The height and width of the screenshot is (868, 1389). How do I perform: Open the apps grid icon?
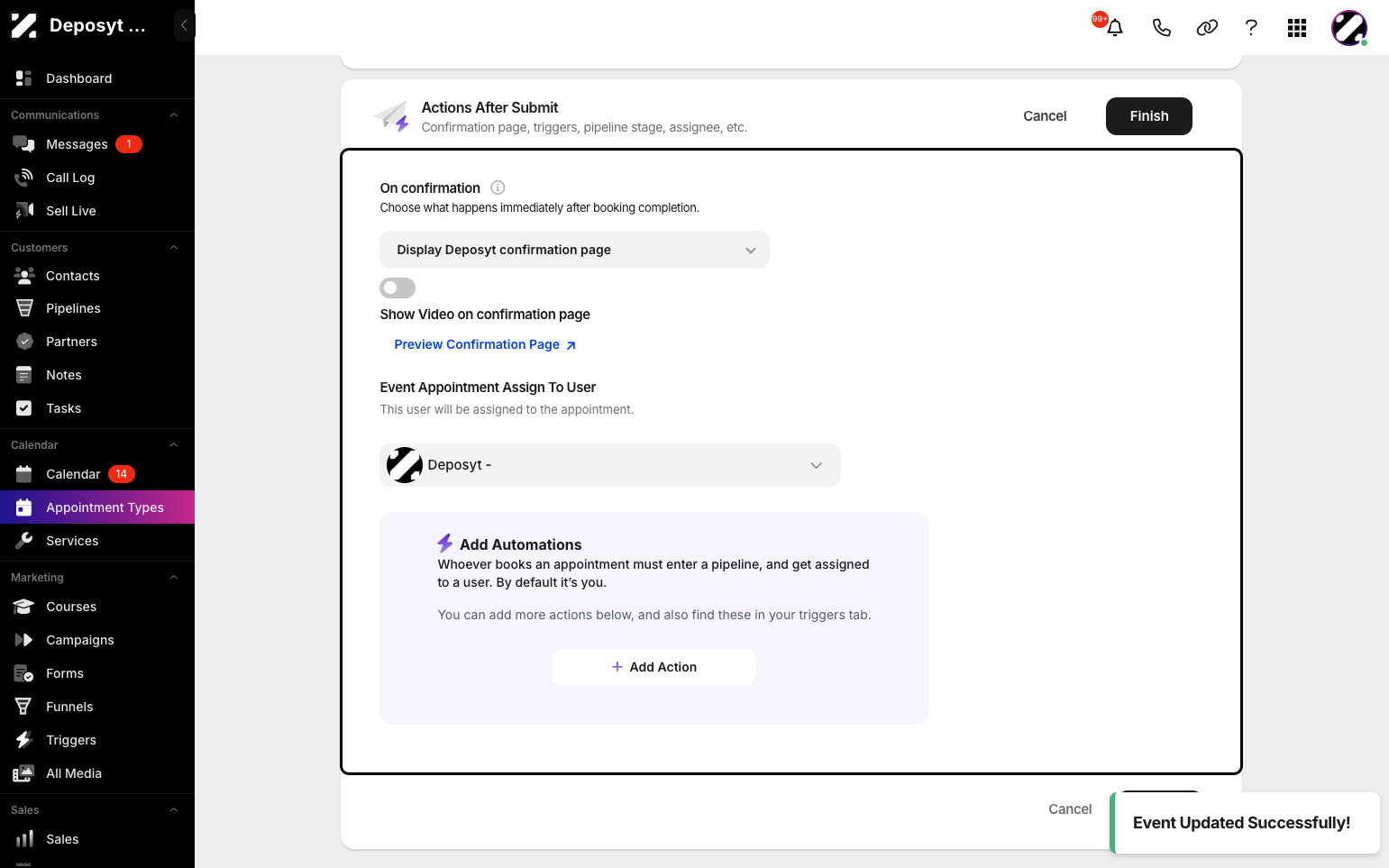pyautogui.click(x=1297, y=28)
